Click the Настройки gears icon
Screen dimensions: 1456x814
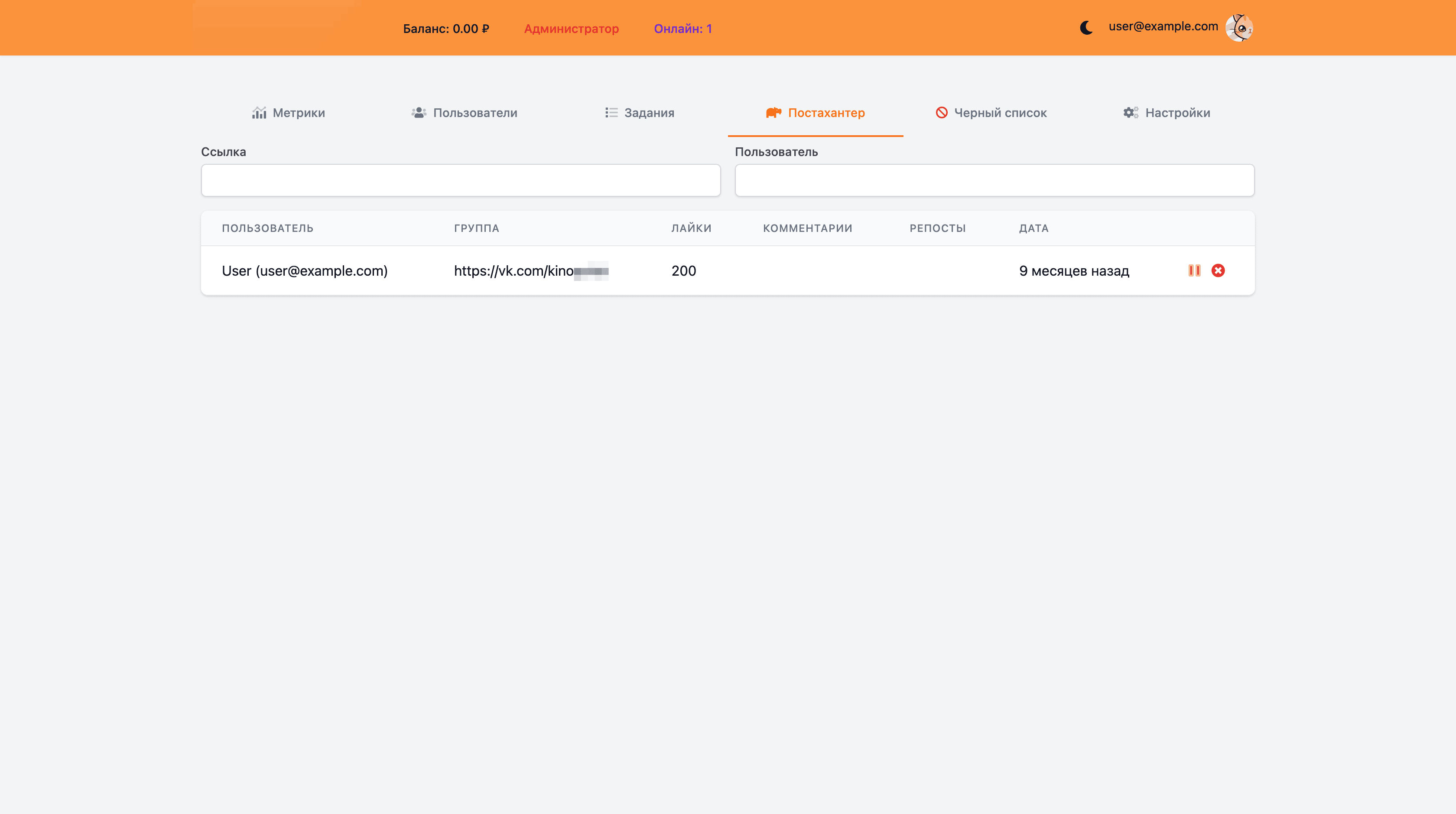coord(1131,113)
